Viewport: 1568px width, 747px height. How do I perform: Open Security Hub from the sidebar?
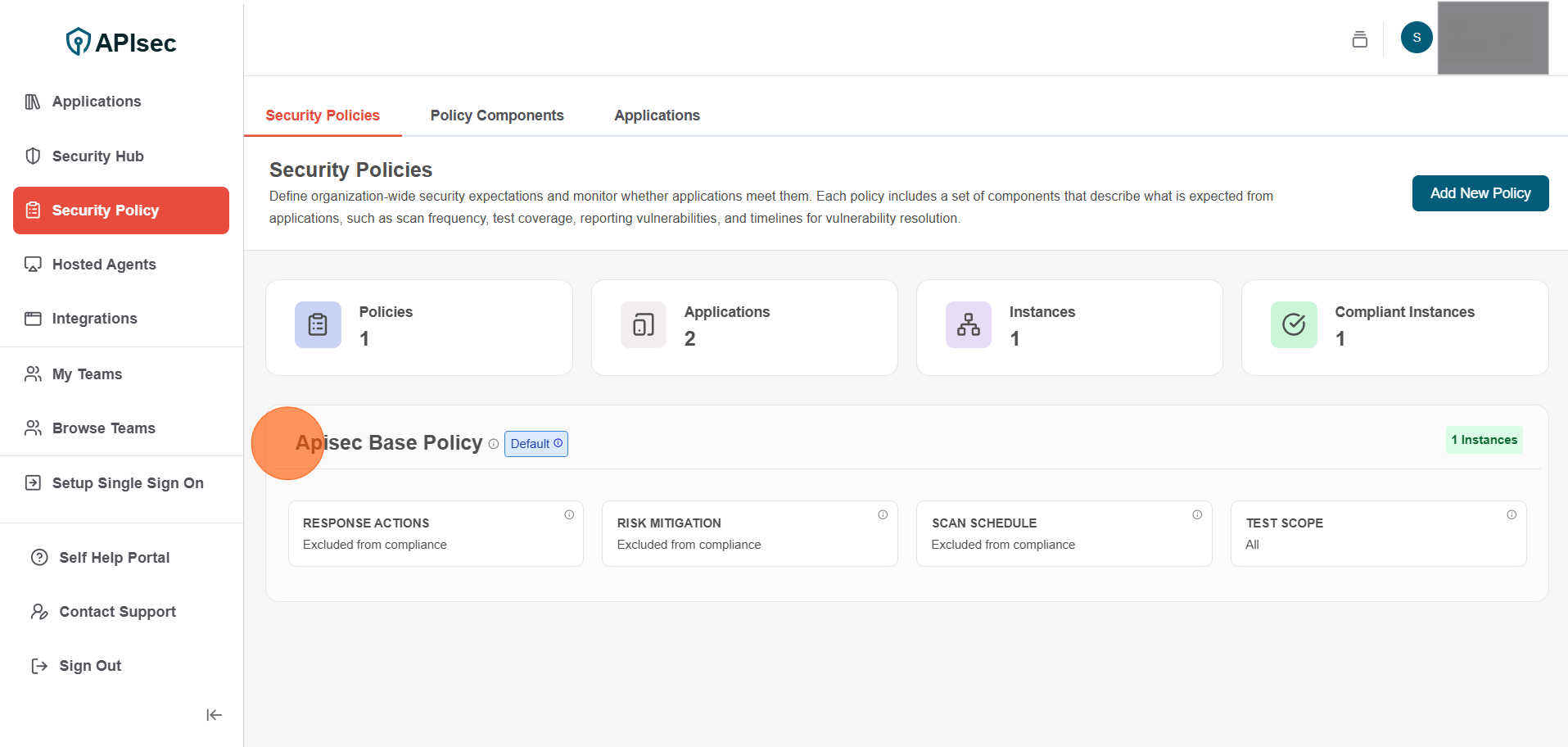pos(97,156)
